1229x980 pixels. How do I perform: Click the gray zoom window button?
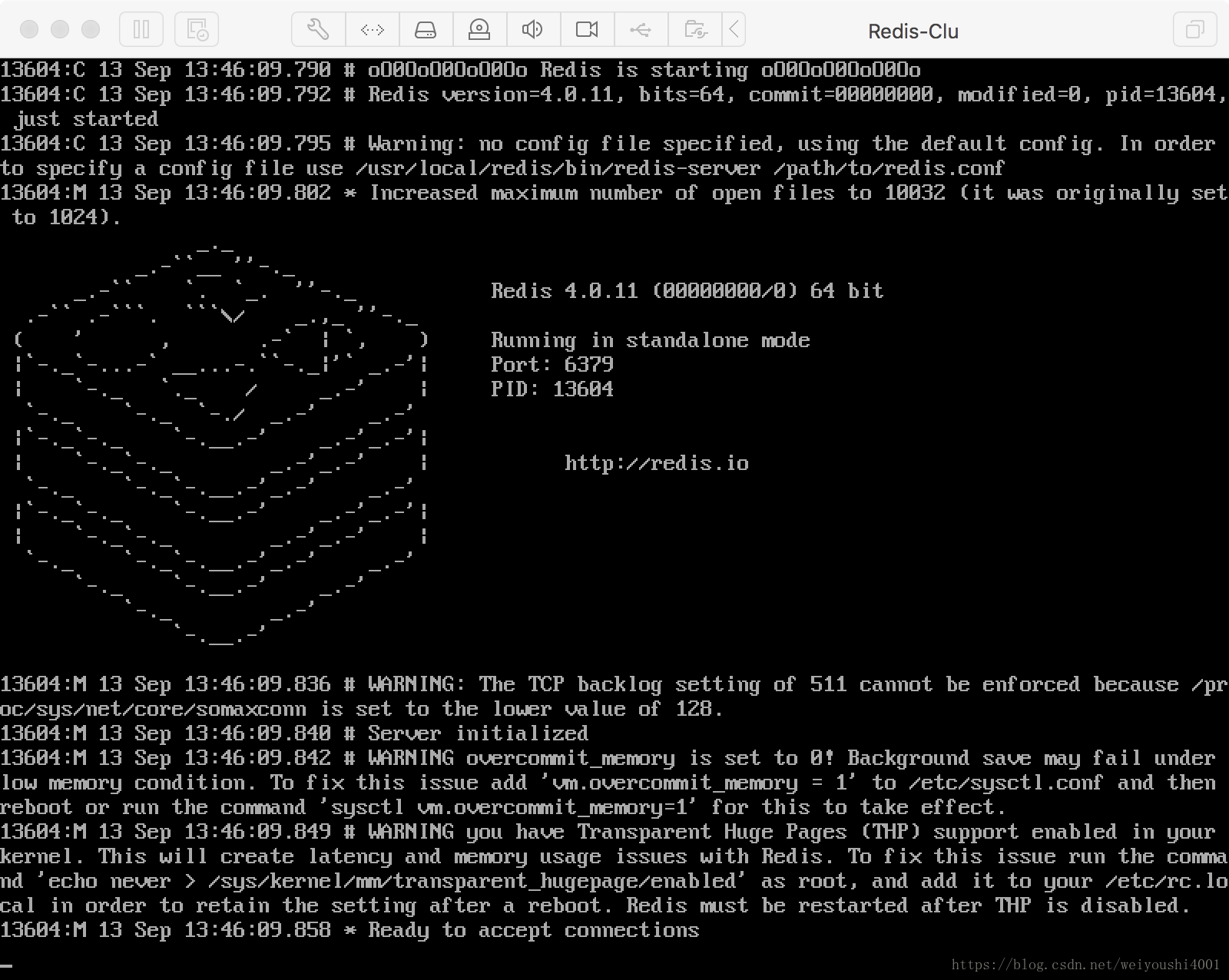tap(91, 29)
